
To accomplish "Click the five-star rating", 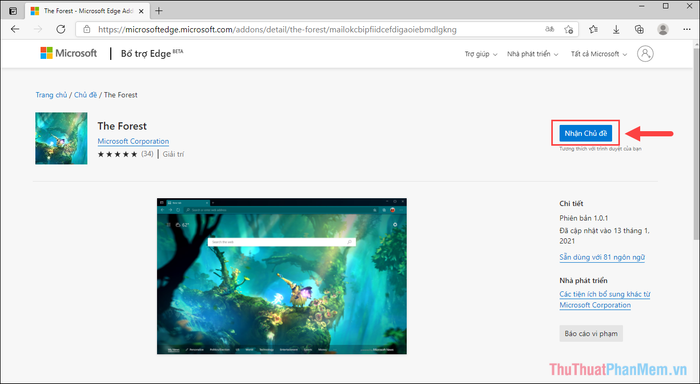I will pos(117,154).
